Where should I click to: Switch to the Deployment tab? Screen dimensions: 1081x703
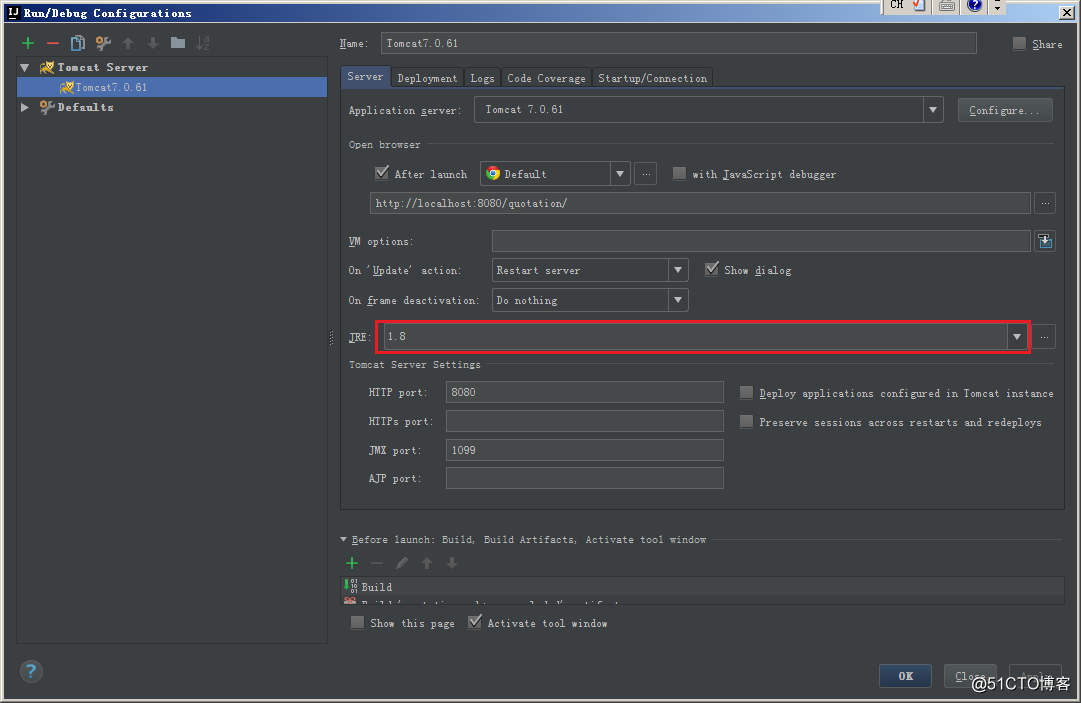tap(427, 78)
